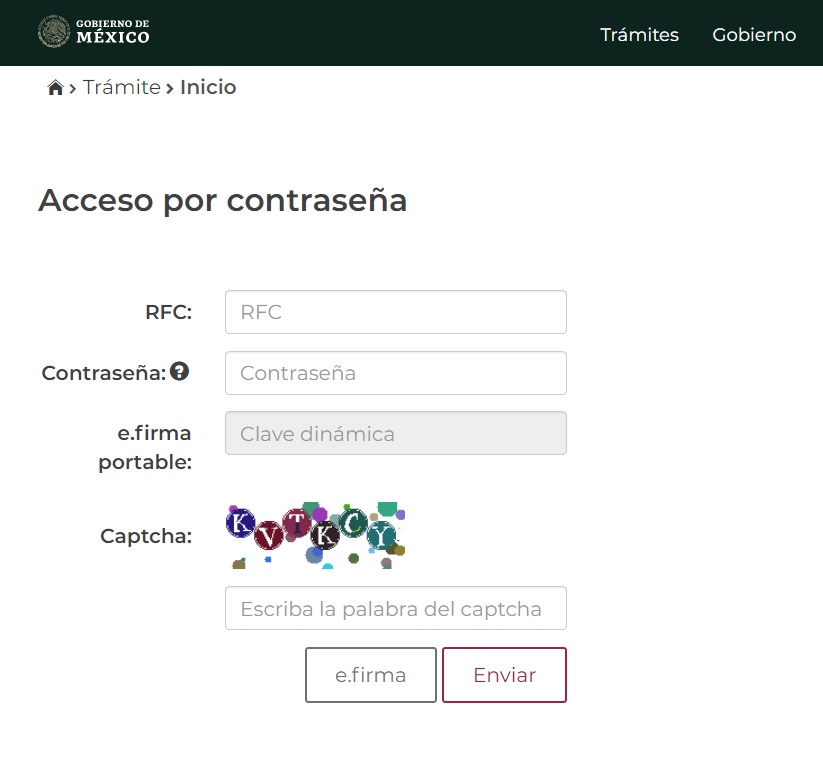Viewport: 823px width, 762px height.
Task: Select the Inicio breadcrumb item
Action: 208,88
